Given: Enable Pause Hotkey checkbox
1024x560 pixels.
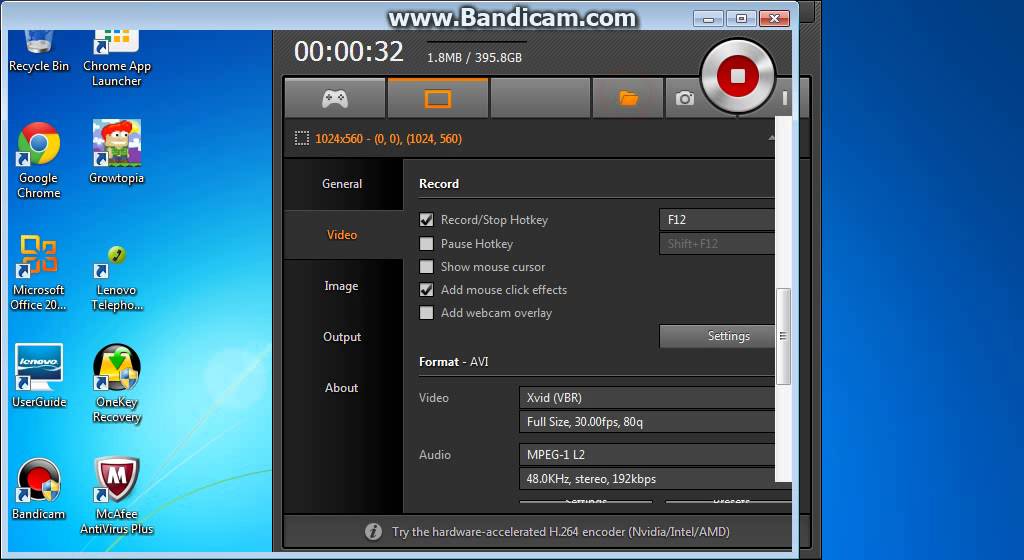Looking at the screenshot, I should [426, 243].
